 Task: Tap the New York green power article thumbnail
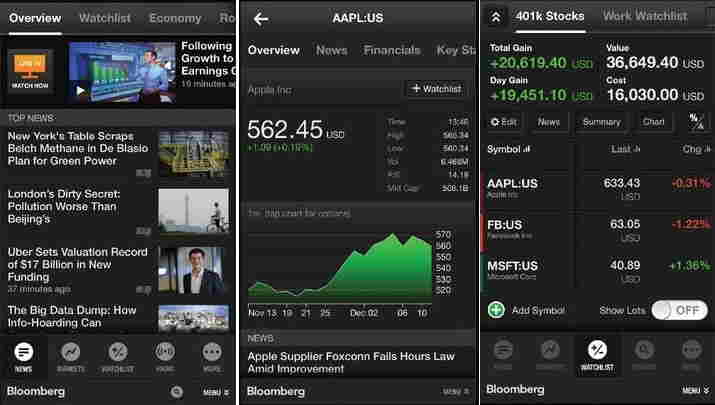click(x=194, y=153)
